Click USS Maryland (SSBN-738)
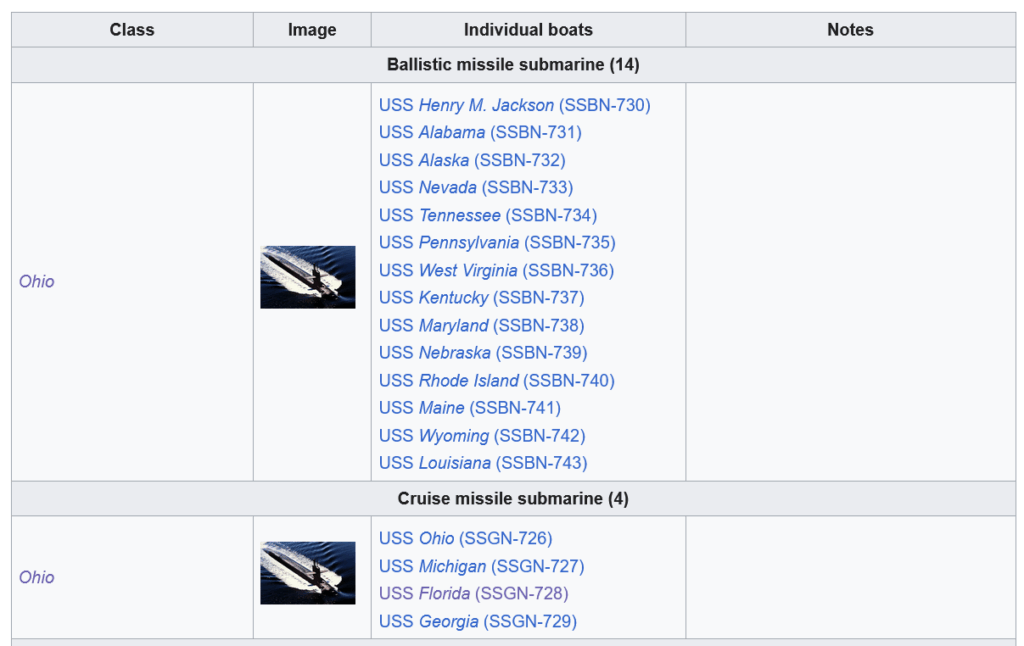The height and width of the screenshot is (646, 1024). point(481,325)
